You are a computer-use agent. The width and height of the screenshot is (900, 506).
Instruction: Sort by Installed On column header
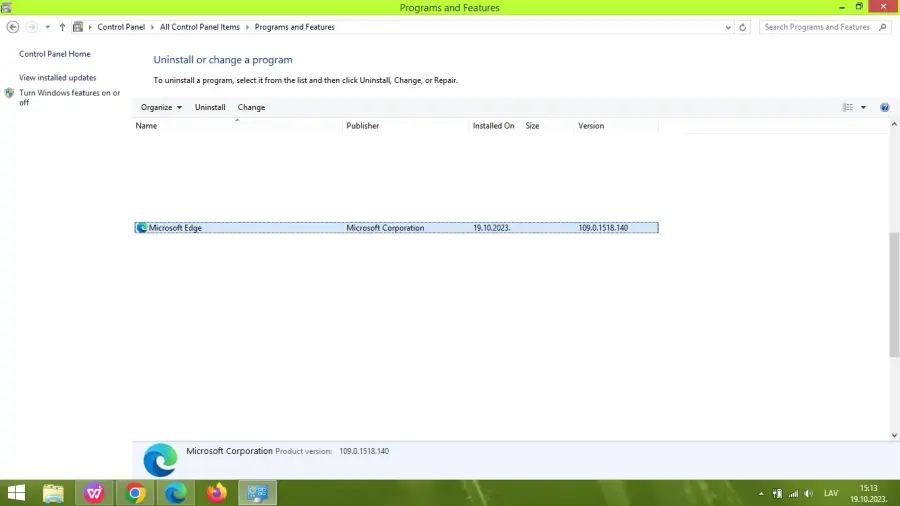click(494, 126)
